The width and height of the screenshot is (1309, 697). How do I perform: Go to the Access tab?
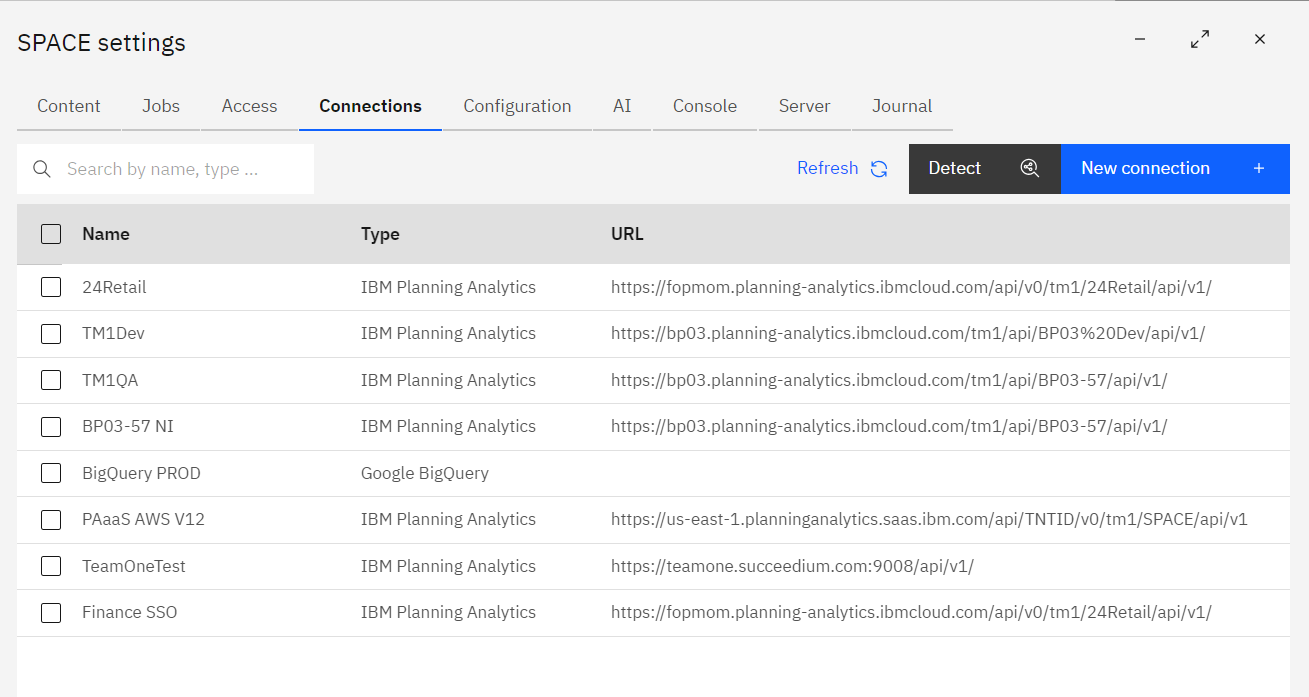pos(249,106)
